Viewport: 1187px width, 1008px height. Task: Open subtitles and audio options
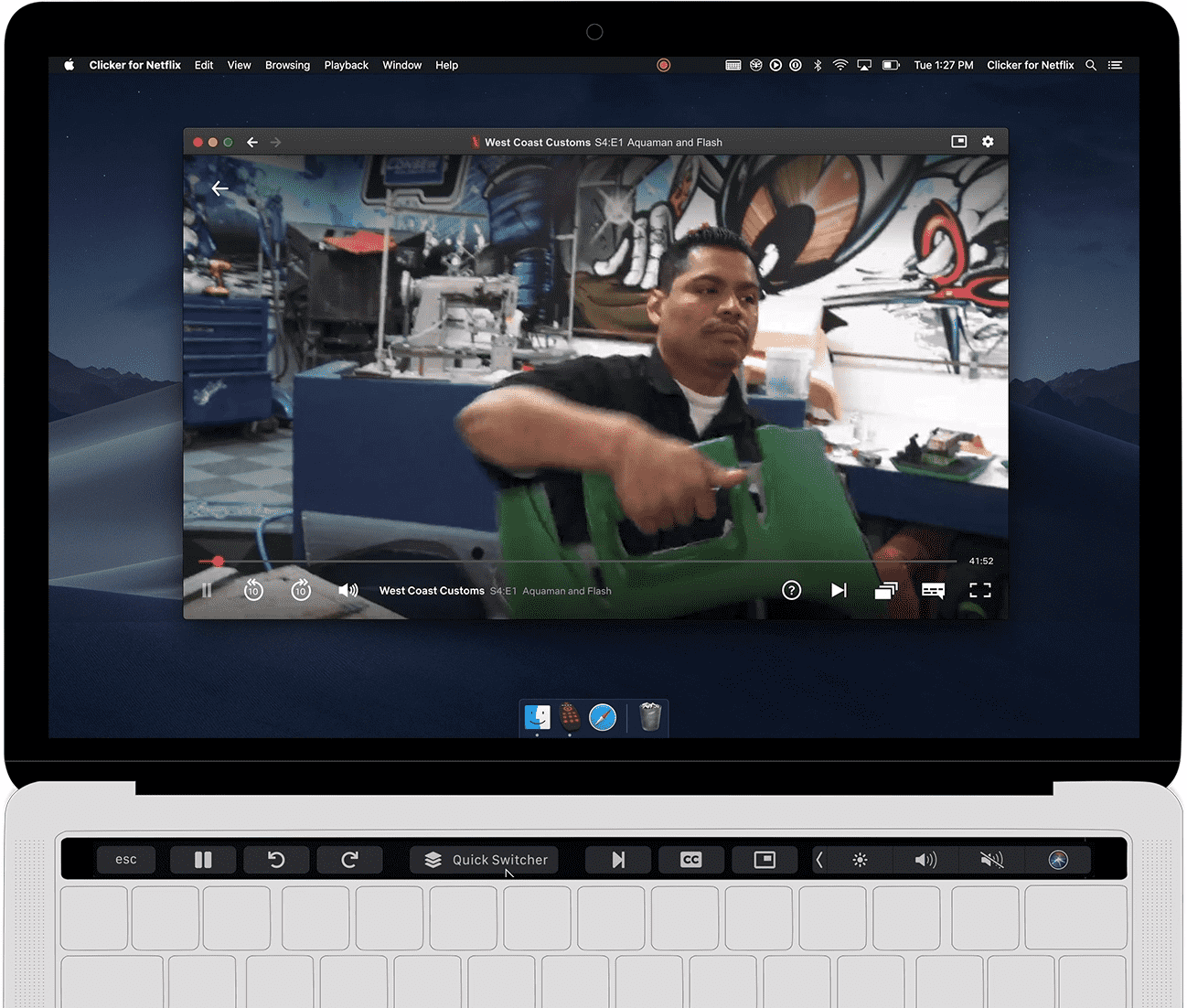933,590
